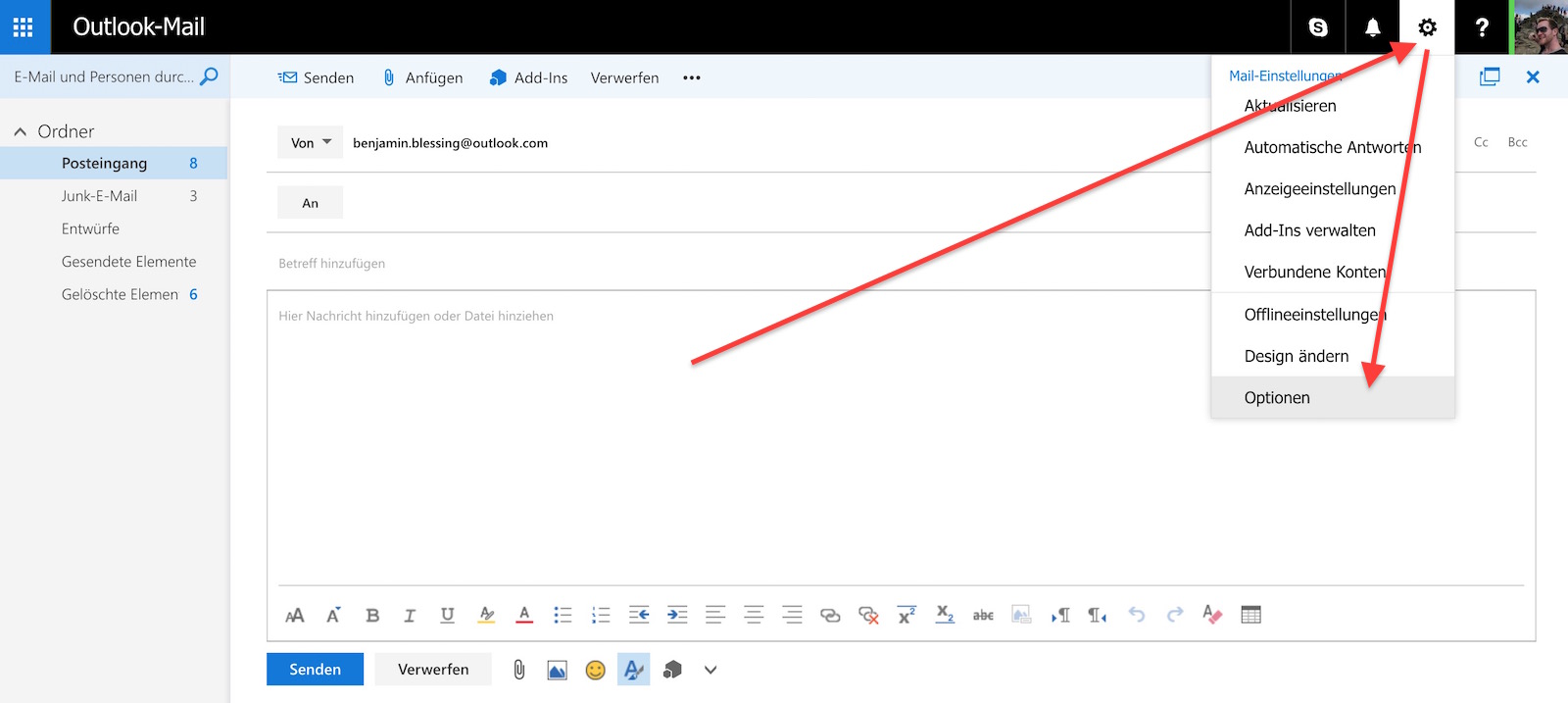This screenshot has width=1568, height=703.
Task: Choose Design ändern menu entry
Action: tap(1333, 356)
